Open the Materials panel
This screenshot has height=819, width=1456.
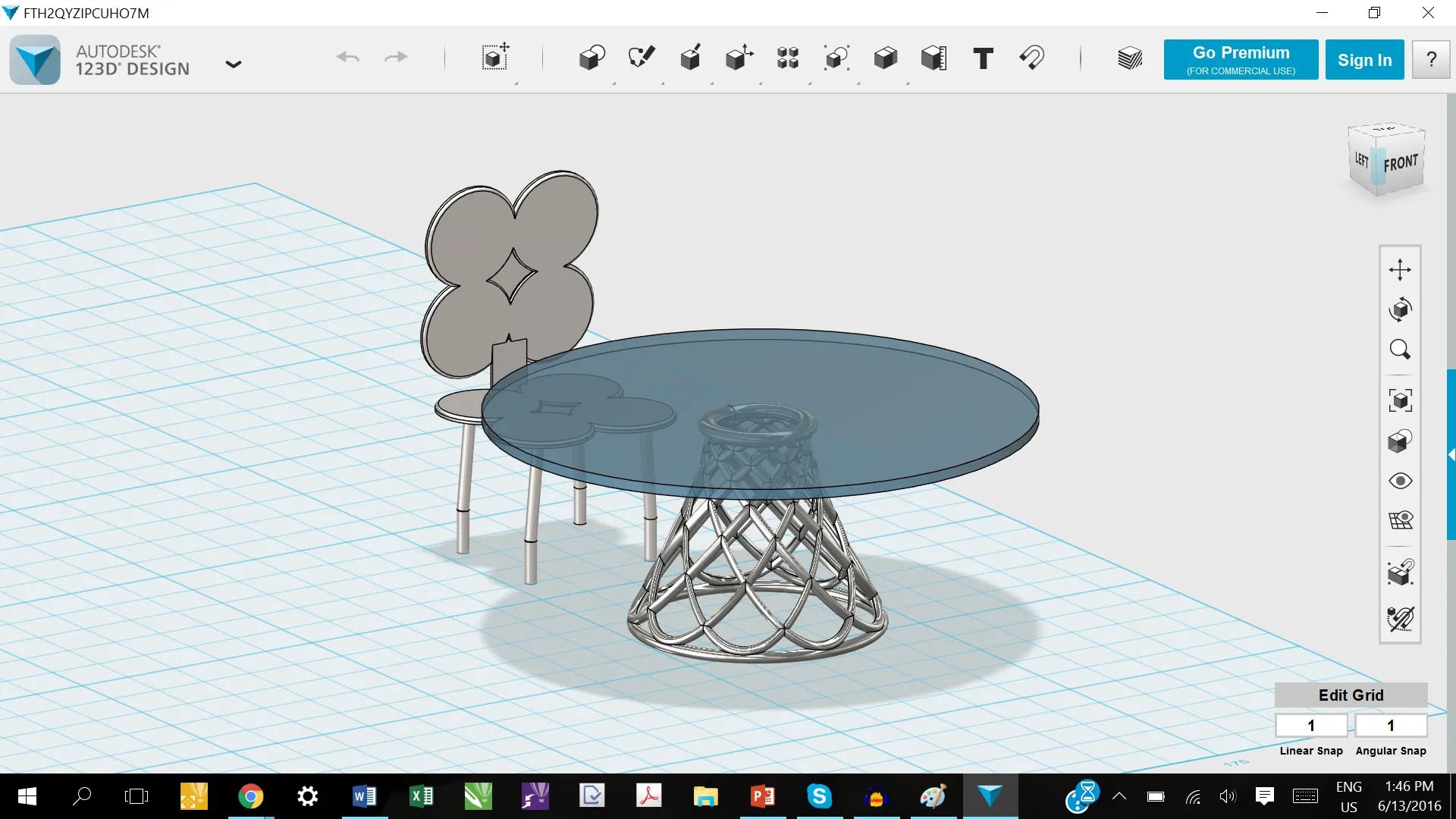point(1130,58)
